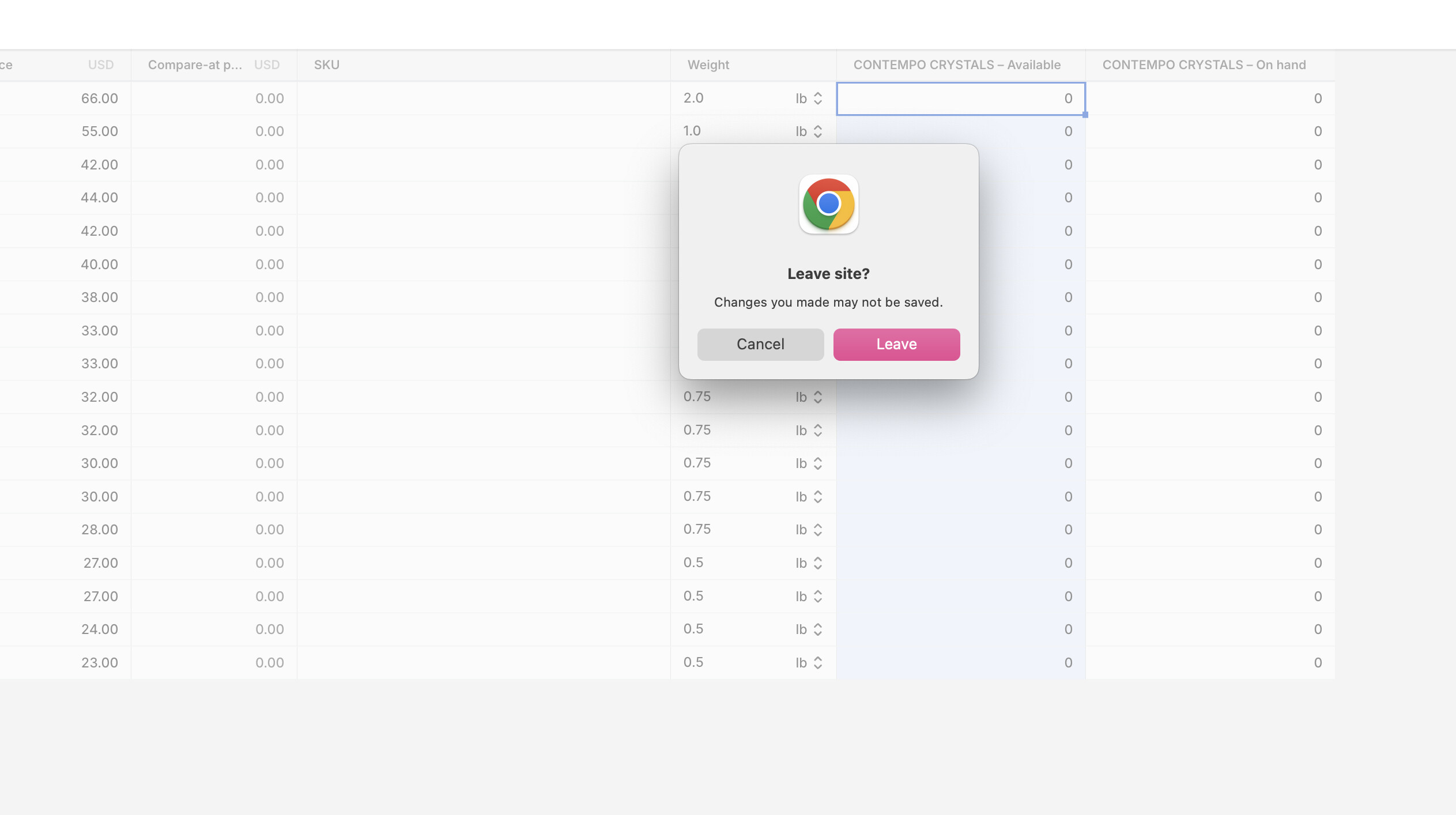Select the highlighted Available cell in first row
Image resolution: width=1456 pixels, height=815 pixels.
tap(960, 99)
